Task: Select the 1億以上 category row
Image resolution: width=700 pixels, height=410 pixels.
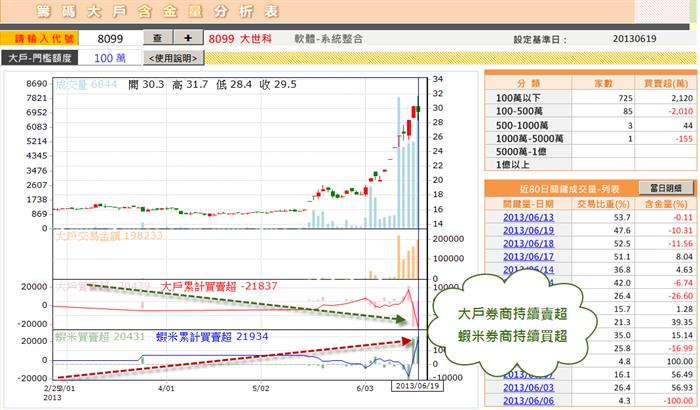Action: coord(590,165)
